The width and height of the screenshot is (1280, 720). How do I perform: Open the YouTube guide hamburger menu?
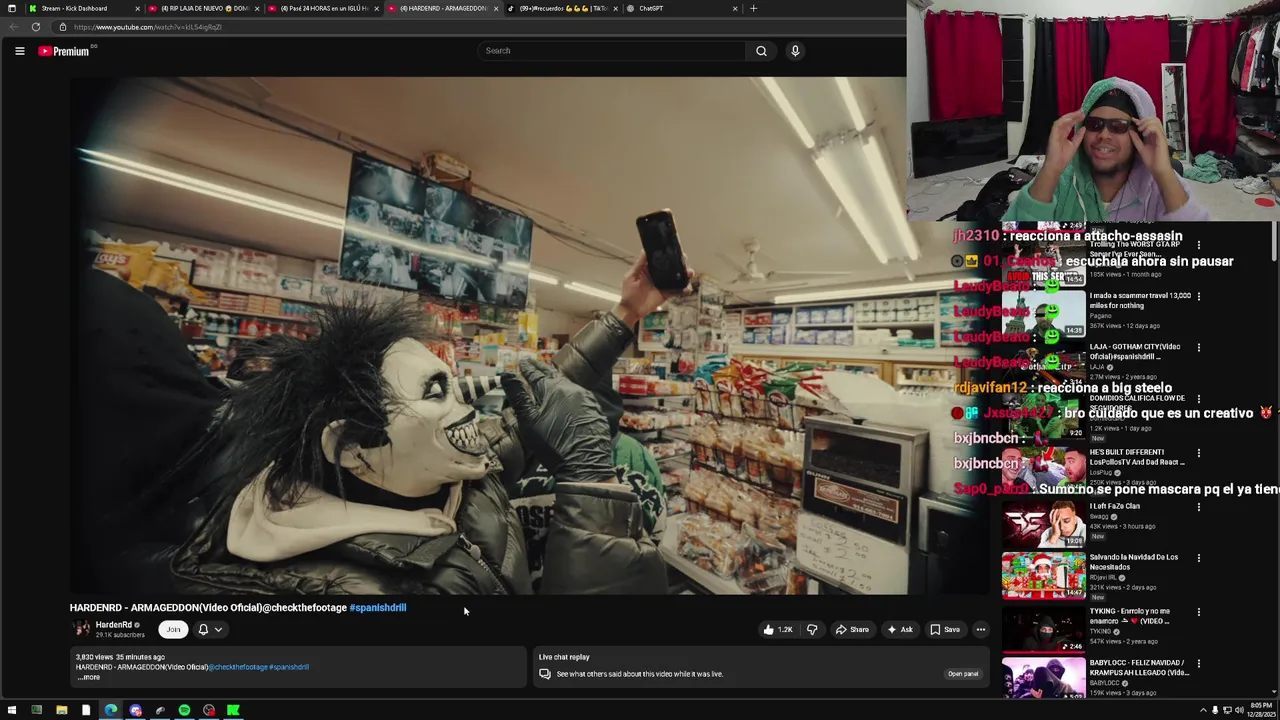click(x=19, y=51)
